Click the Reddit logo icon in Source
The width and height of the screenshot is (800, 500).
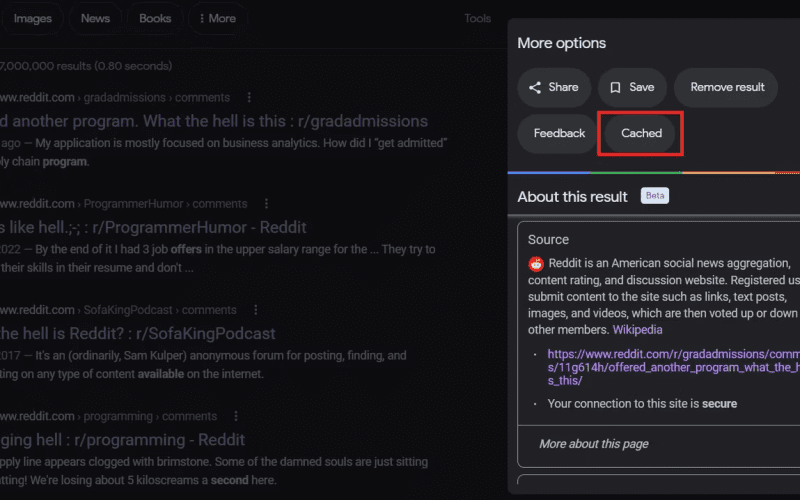pyautogui.click(x=536, y=264)
